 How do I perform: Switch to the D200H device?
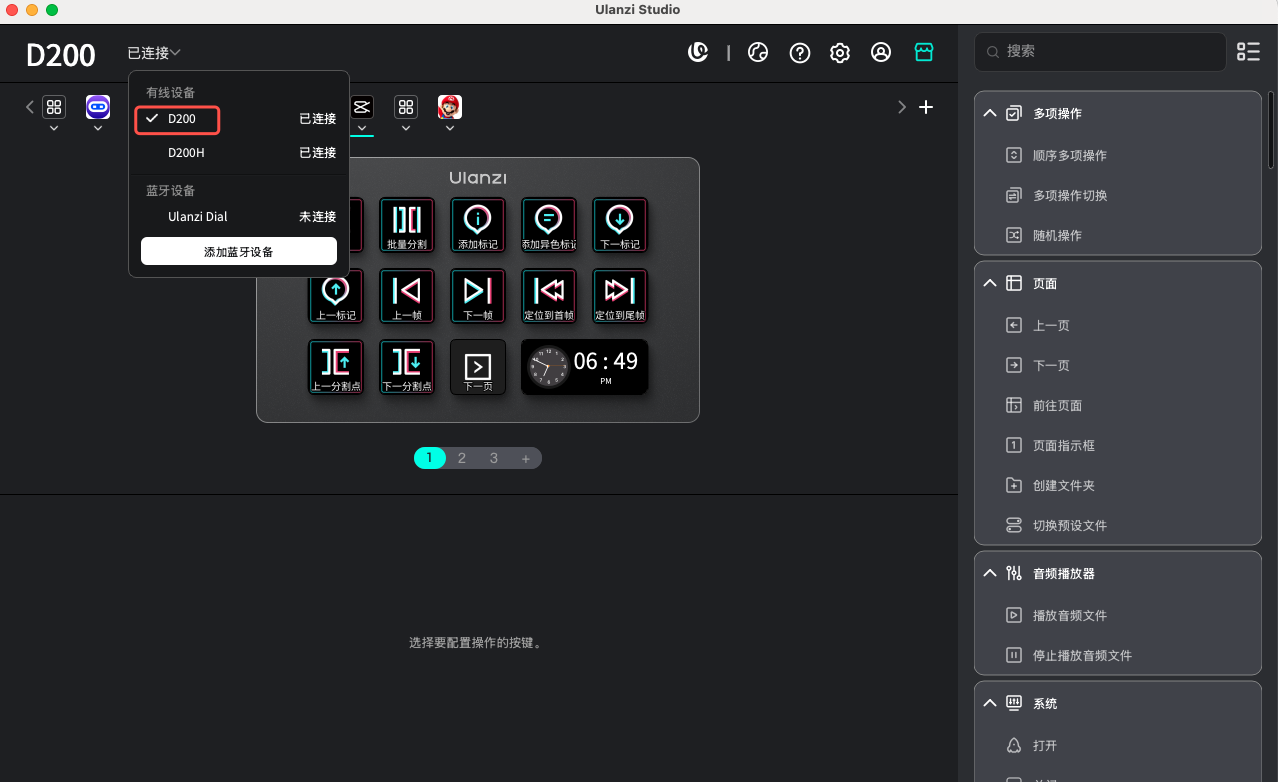click(x=186, y=153)
